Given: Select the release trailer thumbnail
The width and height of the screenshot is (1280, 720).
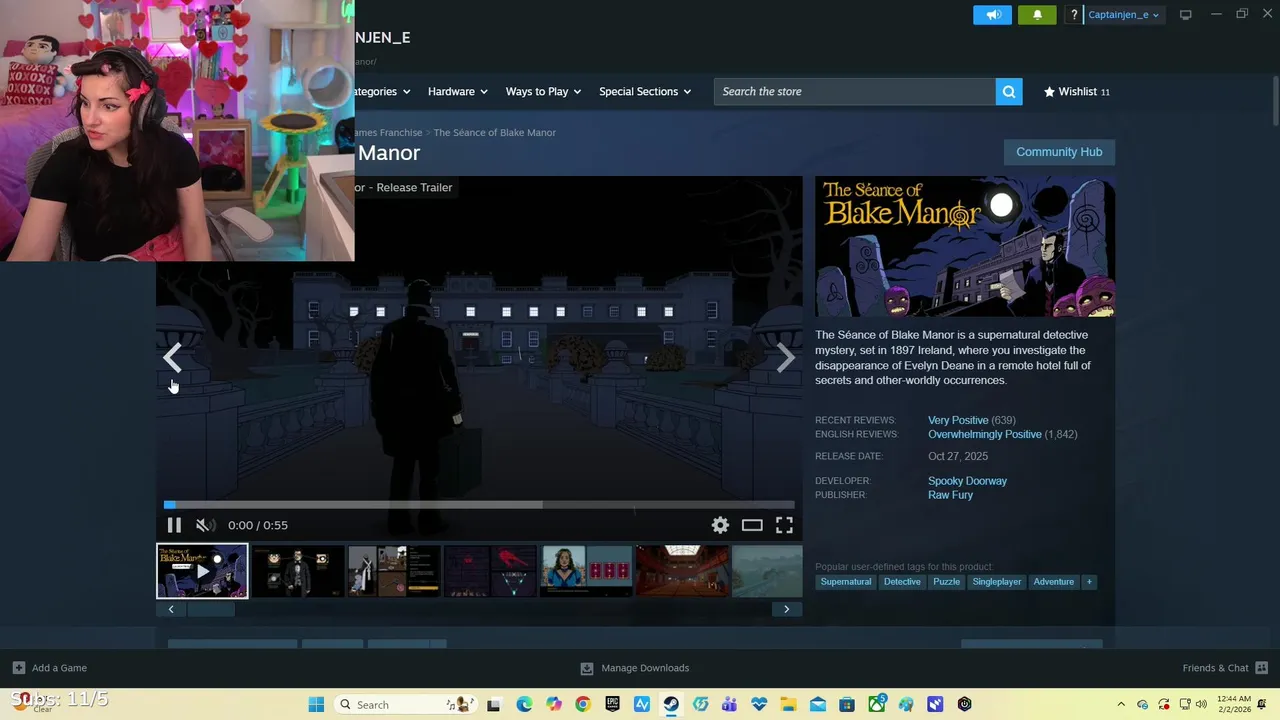Looking at the screenshot, I should tap(202, 571).
